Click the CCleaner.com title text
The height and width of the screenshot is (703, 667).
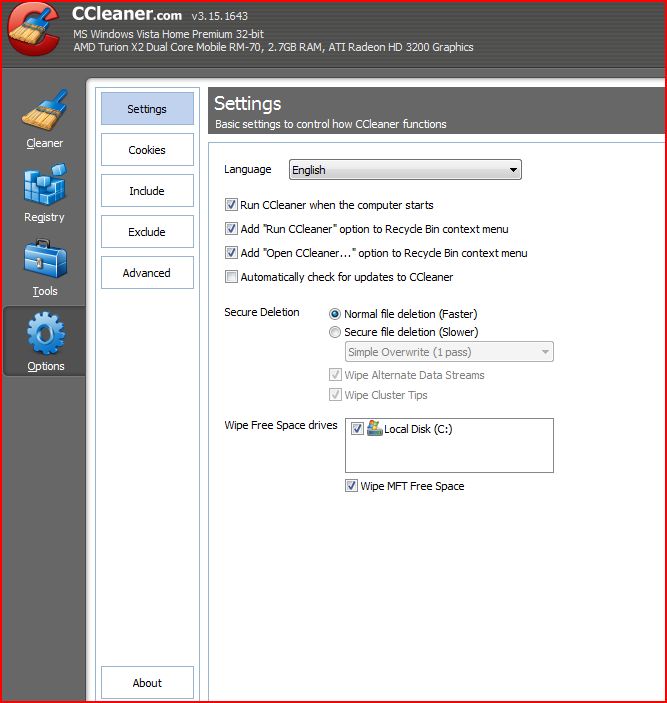pos(127,14)
